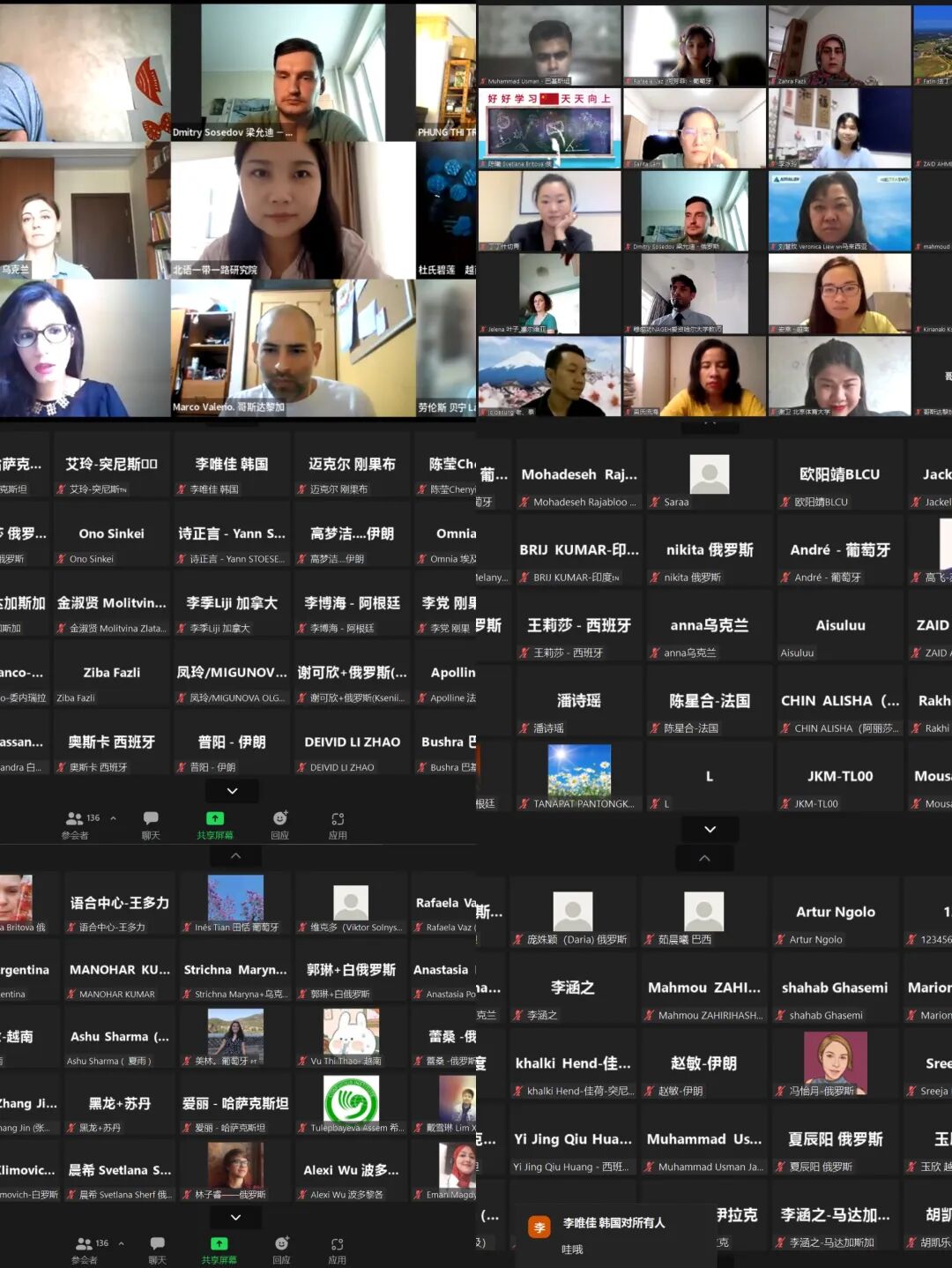Screen dimensions: 952x1268
Task: Select participant name 陈星合-法国
Action: (710, 701)
